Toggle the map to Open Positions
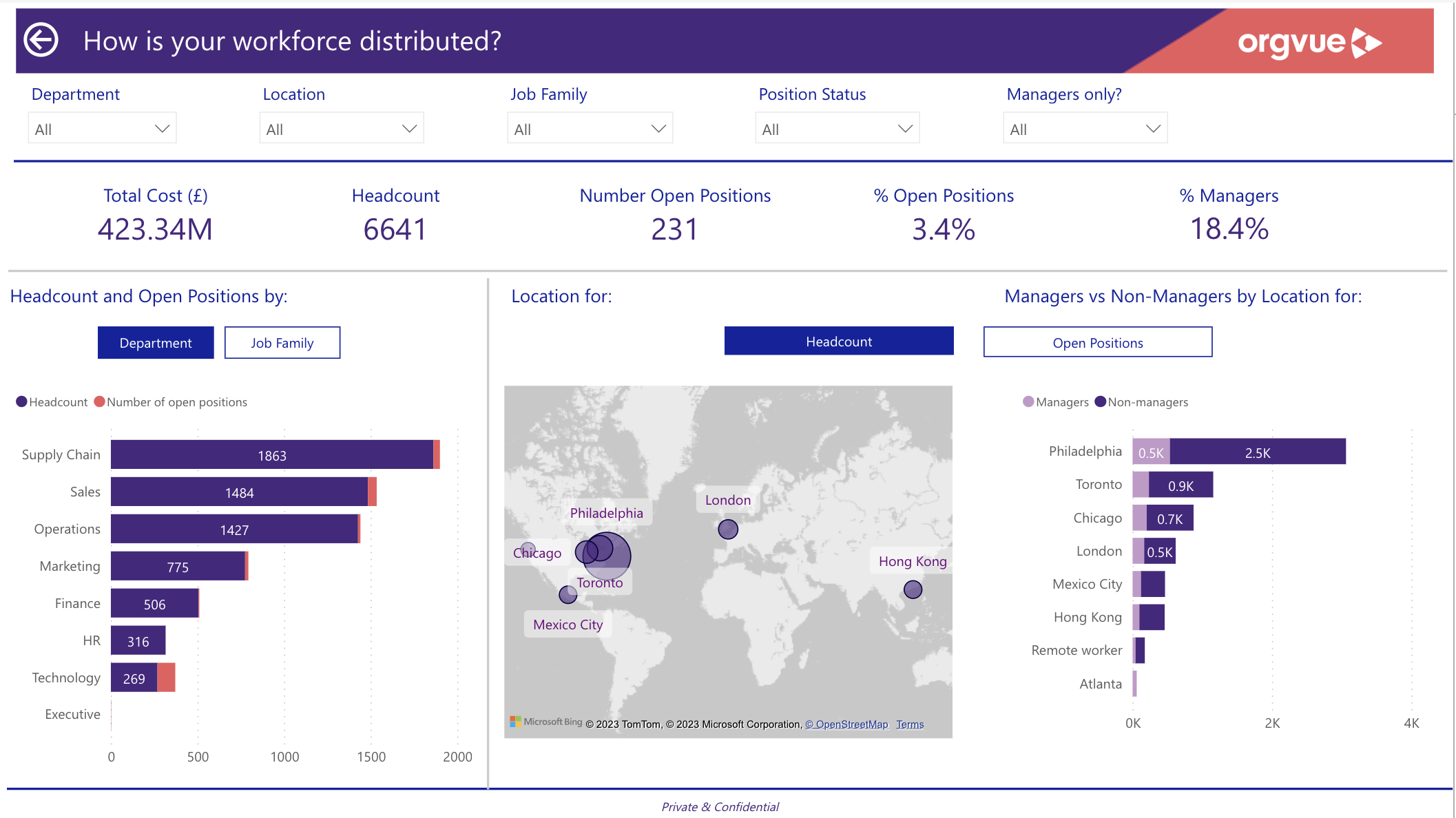 point(1097,342)
